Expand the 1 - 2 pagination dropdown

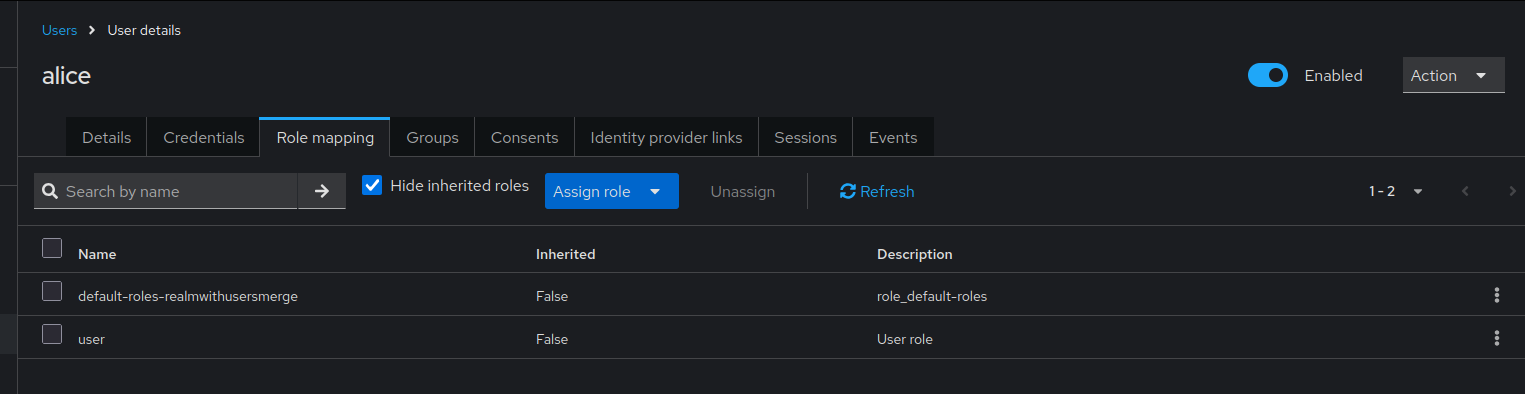(1396, 191)
